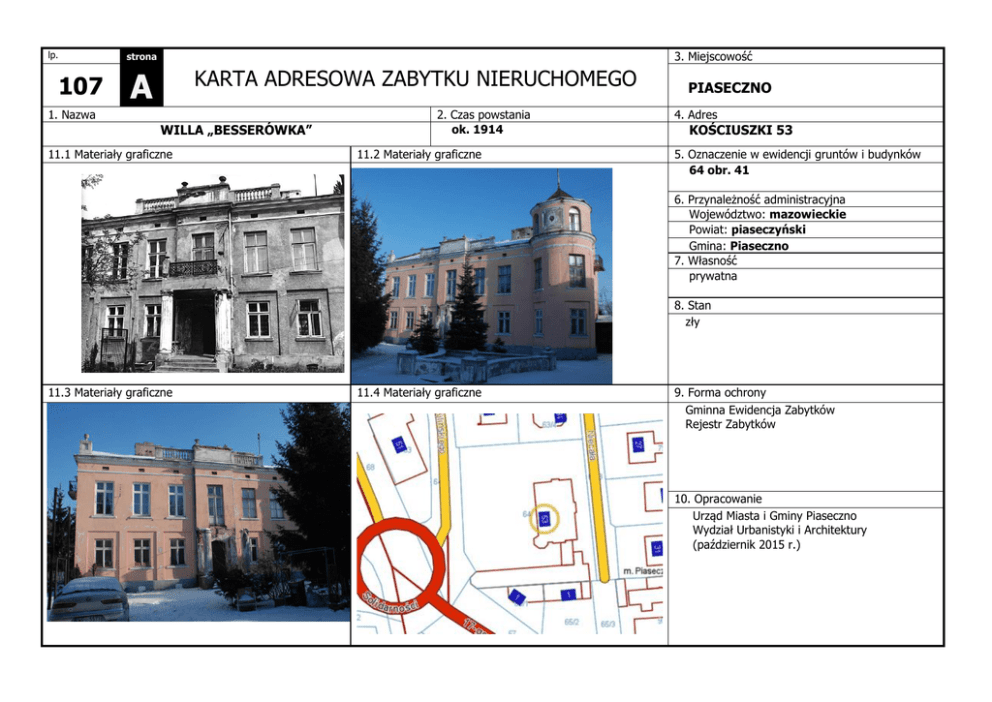The image size is (992, 702).
Task: Click the title 'KARTA ADRESOWA ZABYTKU NIERUCHOMEGO'
Action: (x=415, y=79)
